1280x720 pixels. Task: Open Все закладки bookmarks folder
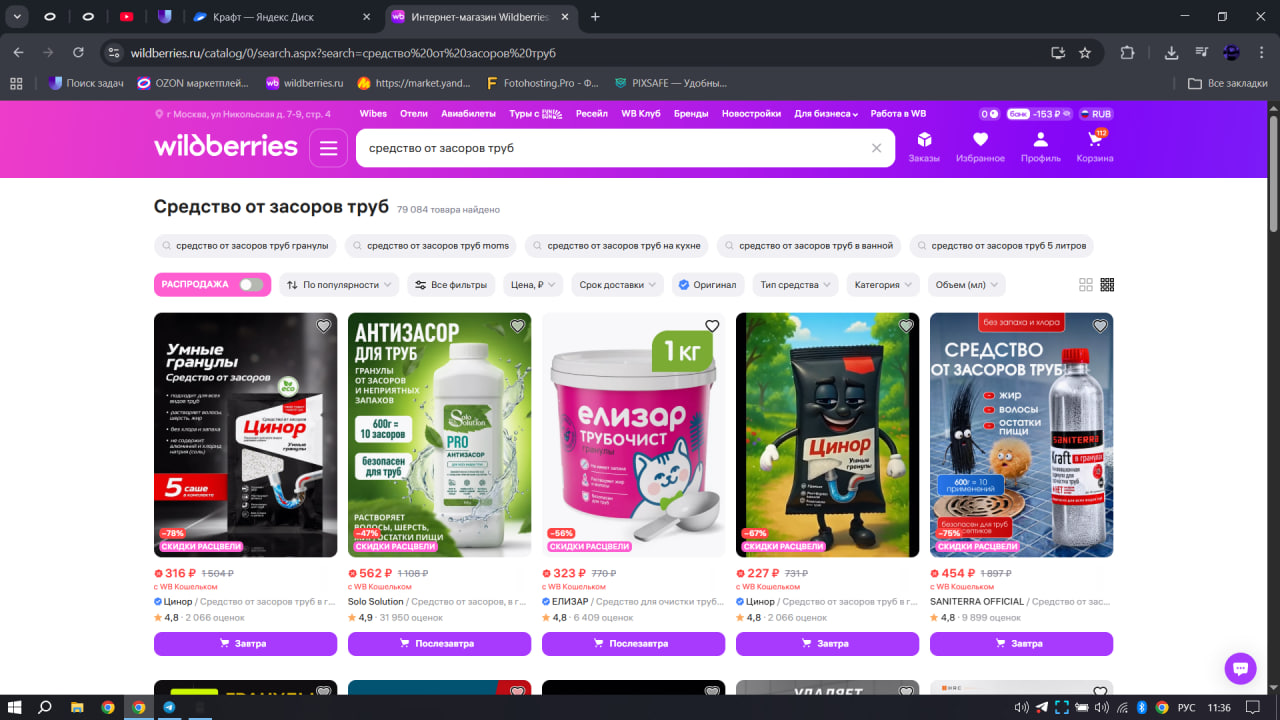click(1228, 83)
